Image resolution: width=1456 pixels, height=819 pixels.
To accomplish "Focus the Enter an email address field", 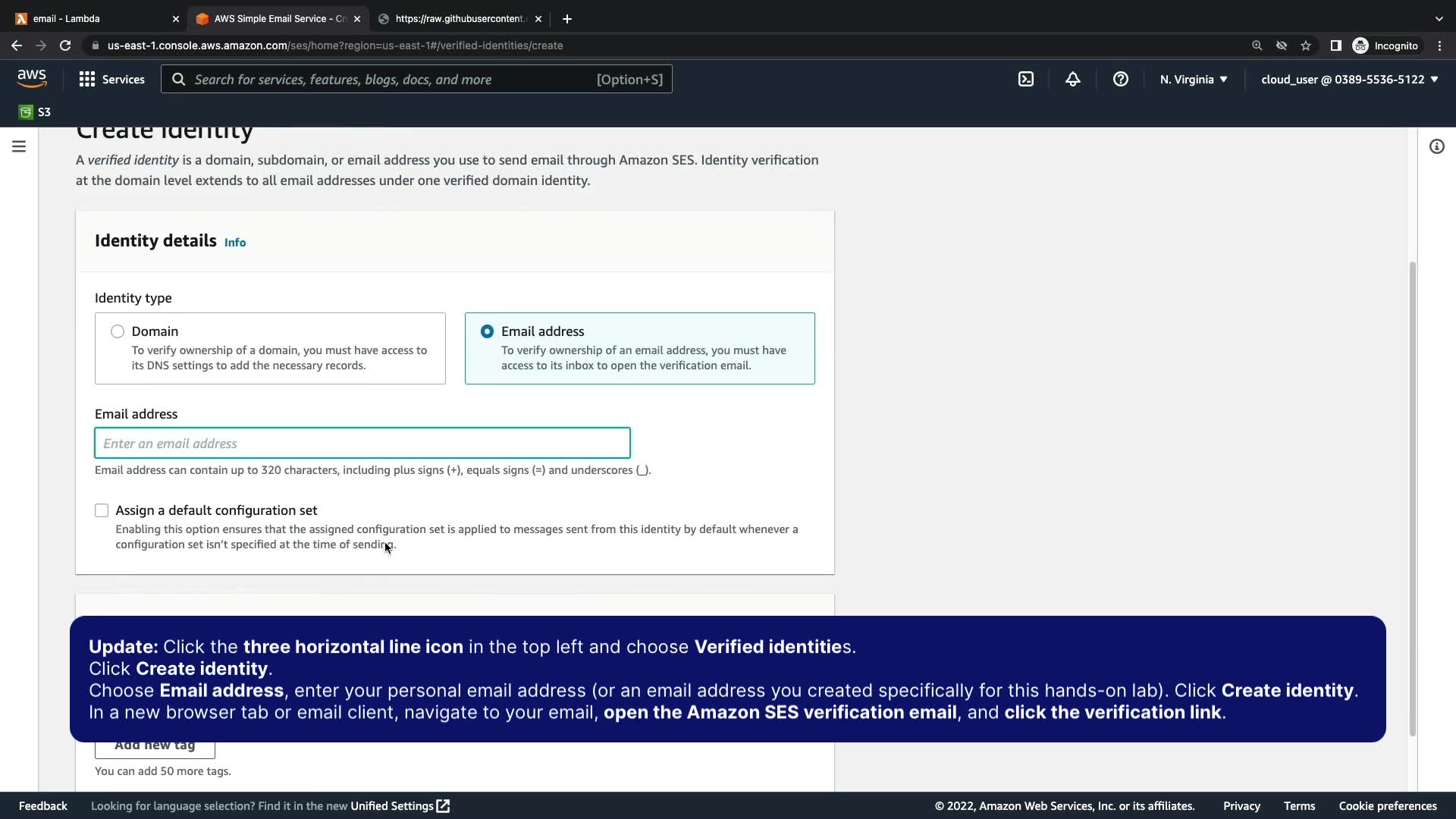I will pyautogui.click(x=362, y=444).
